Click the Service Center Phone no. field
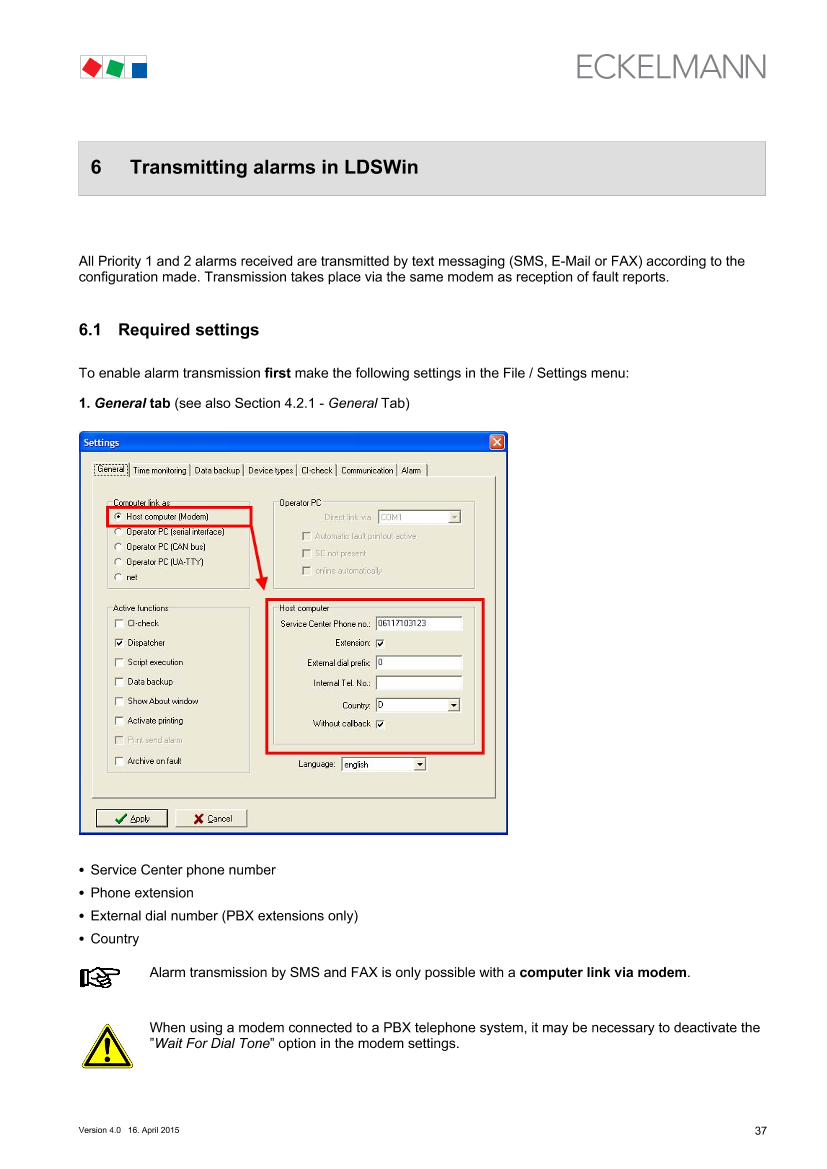 [x=419, y=623]
